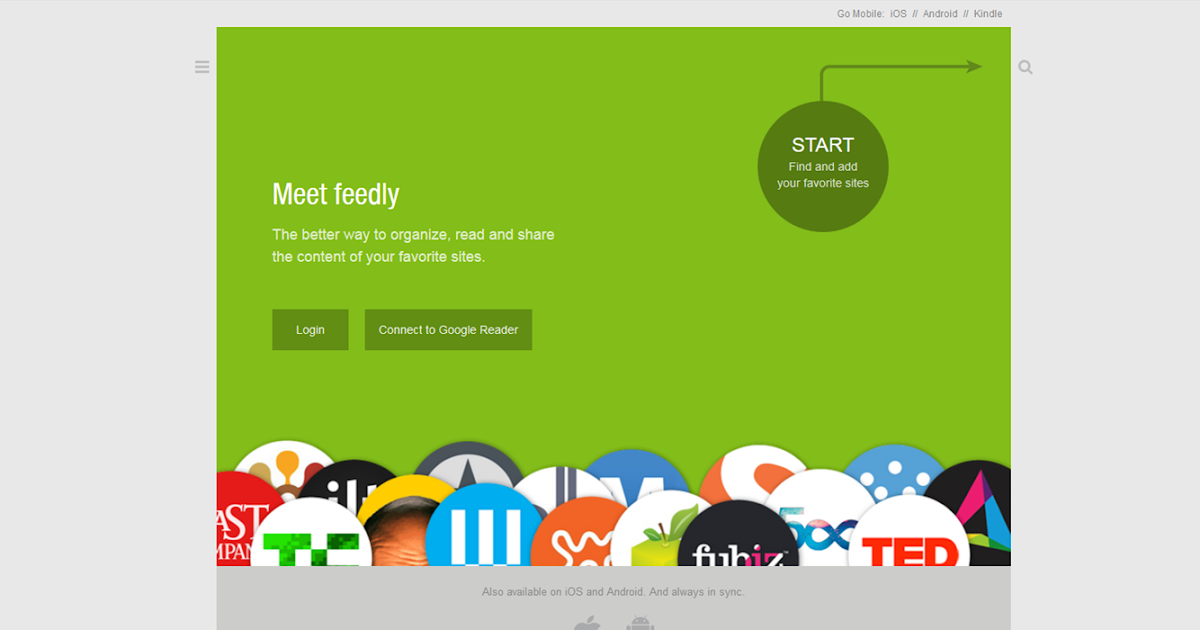
Task: Click the 'Meet feedly' heading
Action: tap(336, 194)
